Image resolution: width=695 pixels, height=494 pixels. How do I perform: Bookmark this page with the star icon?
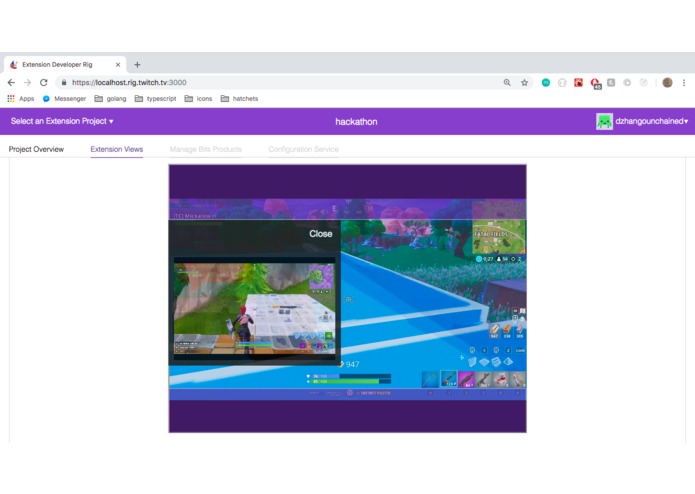(524, 82)
